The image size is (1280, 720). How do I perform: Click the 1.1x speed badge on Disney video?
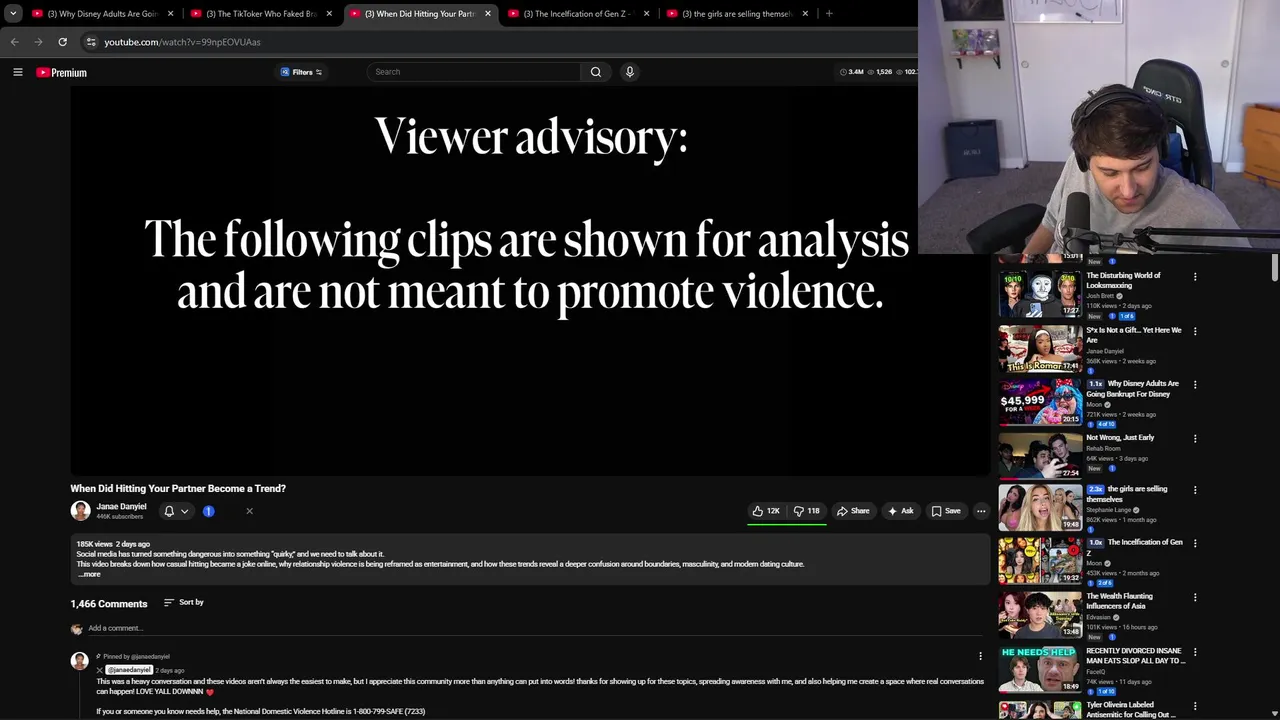pos(1095,384)
